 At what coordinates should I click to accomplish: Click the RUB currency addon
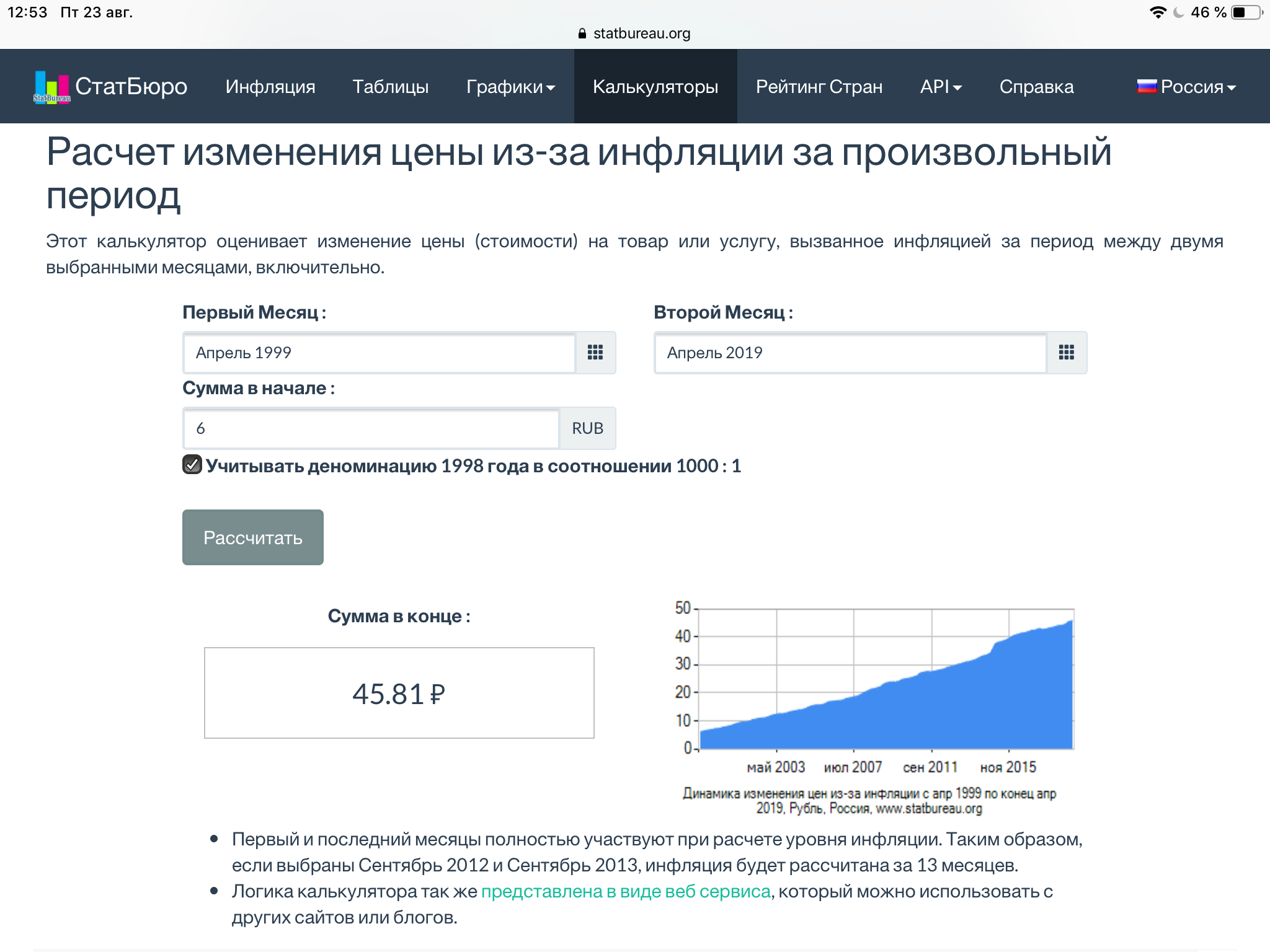click(x=587, y=428)
